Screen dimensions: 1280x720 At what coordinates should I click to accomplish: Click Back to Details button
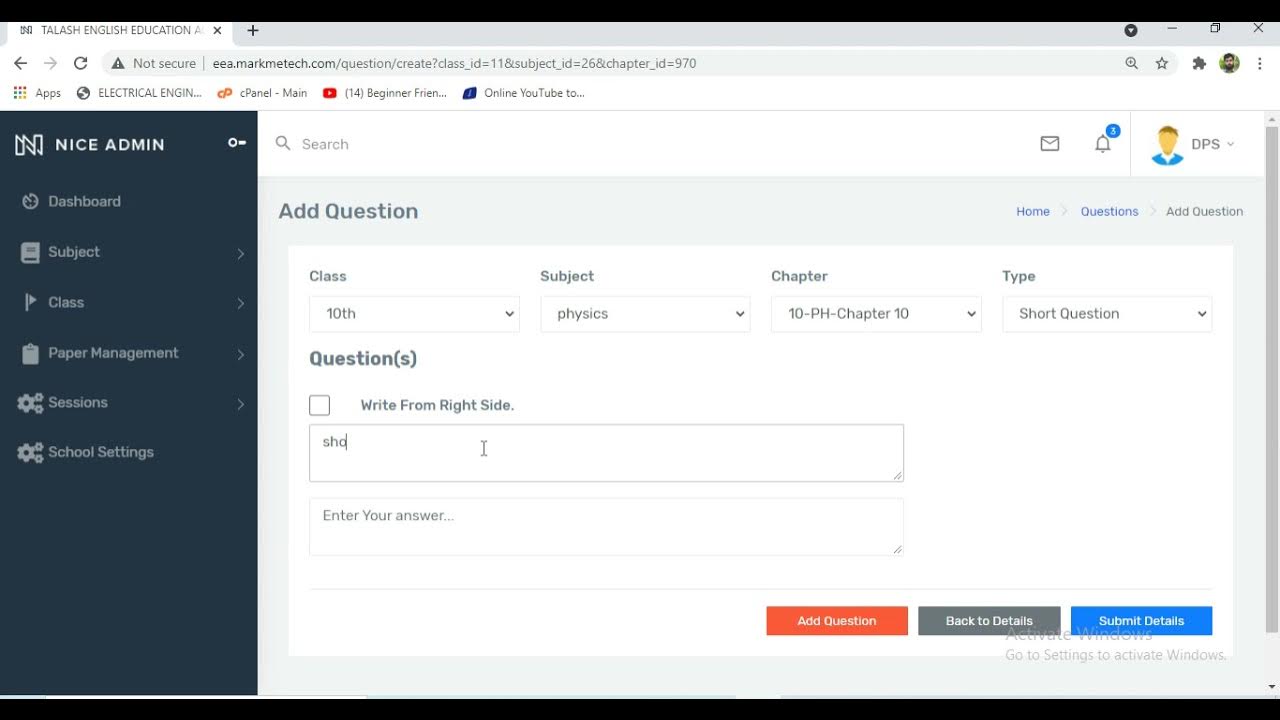(x=989, y=621)
